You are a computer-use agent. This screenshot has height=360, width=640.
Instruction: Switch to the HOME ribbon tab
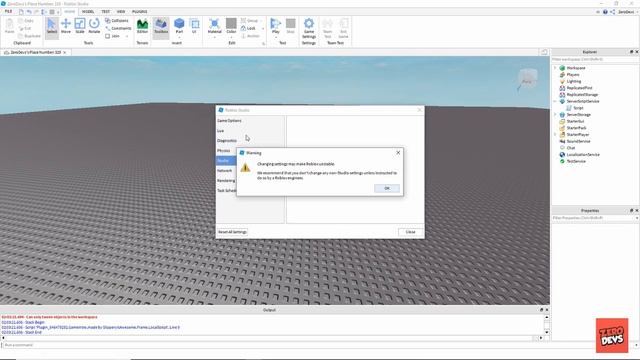(70, 11)
